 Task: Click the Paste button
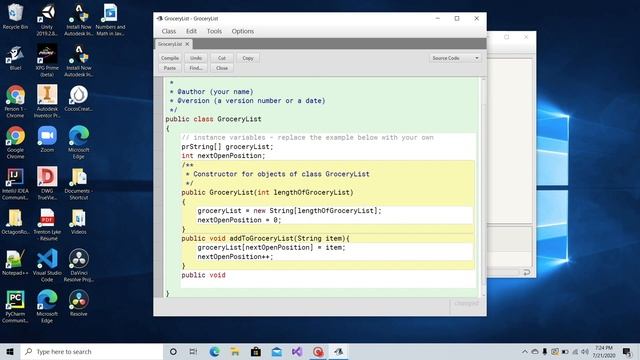tap(170, 68)
